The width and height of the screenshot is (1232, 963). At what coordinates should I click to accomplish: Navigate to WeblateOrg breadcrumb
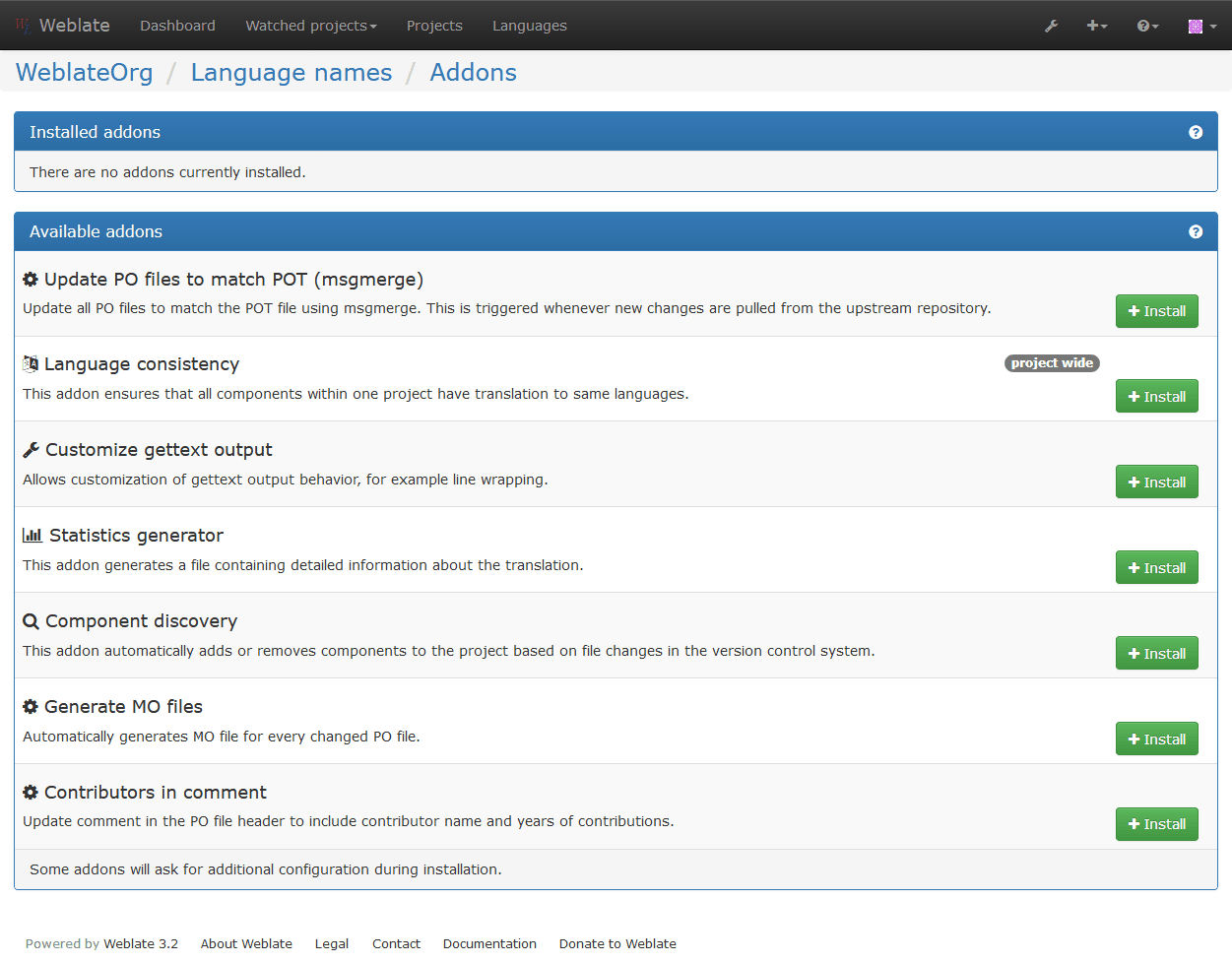point(85,72)
